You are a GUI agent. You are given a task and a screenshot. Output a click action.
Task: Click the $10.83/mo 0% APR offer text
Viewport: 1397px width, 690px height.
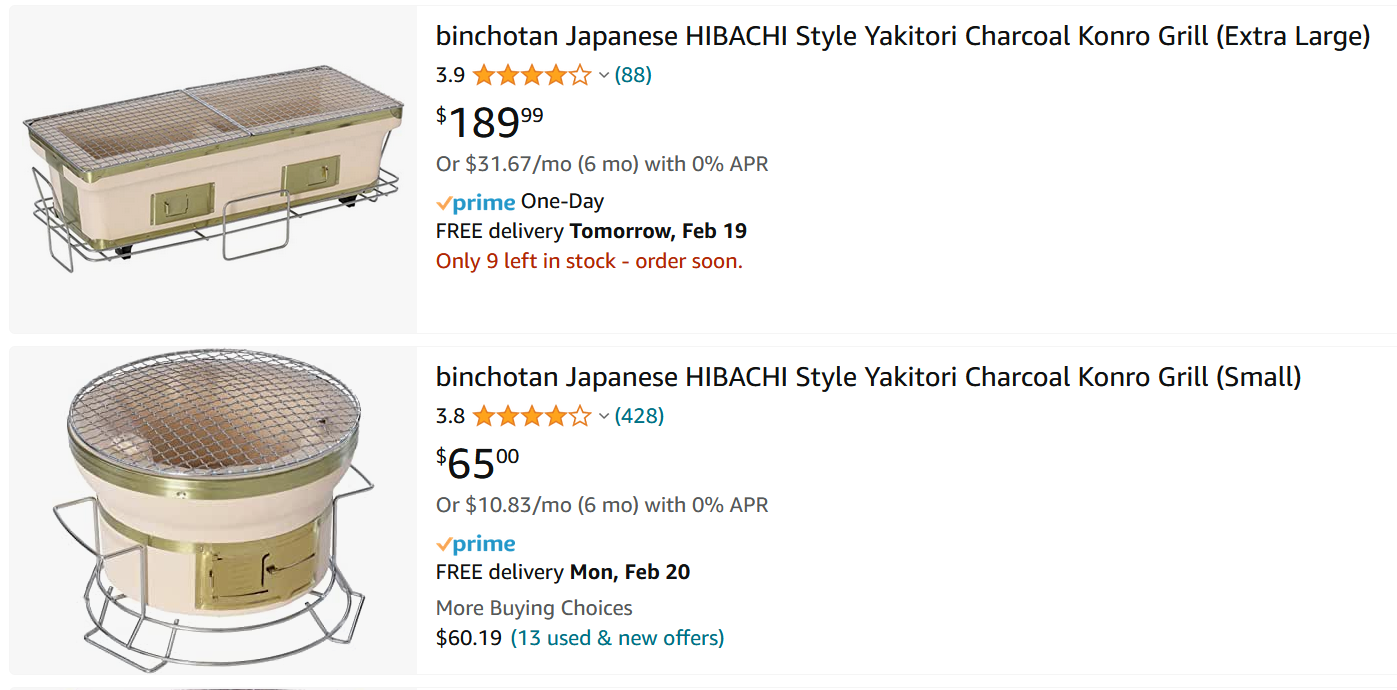602,505
